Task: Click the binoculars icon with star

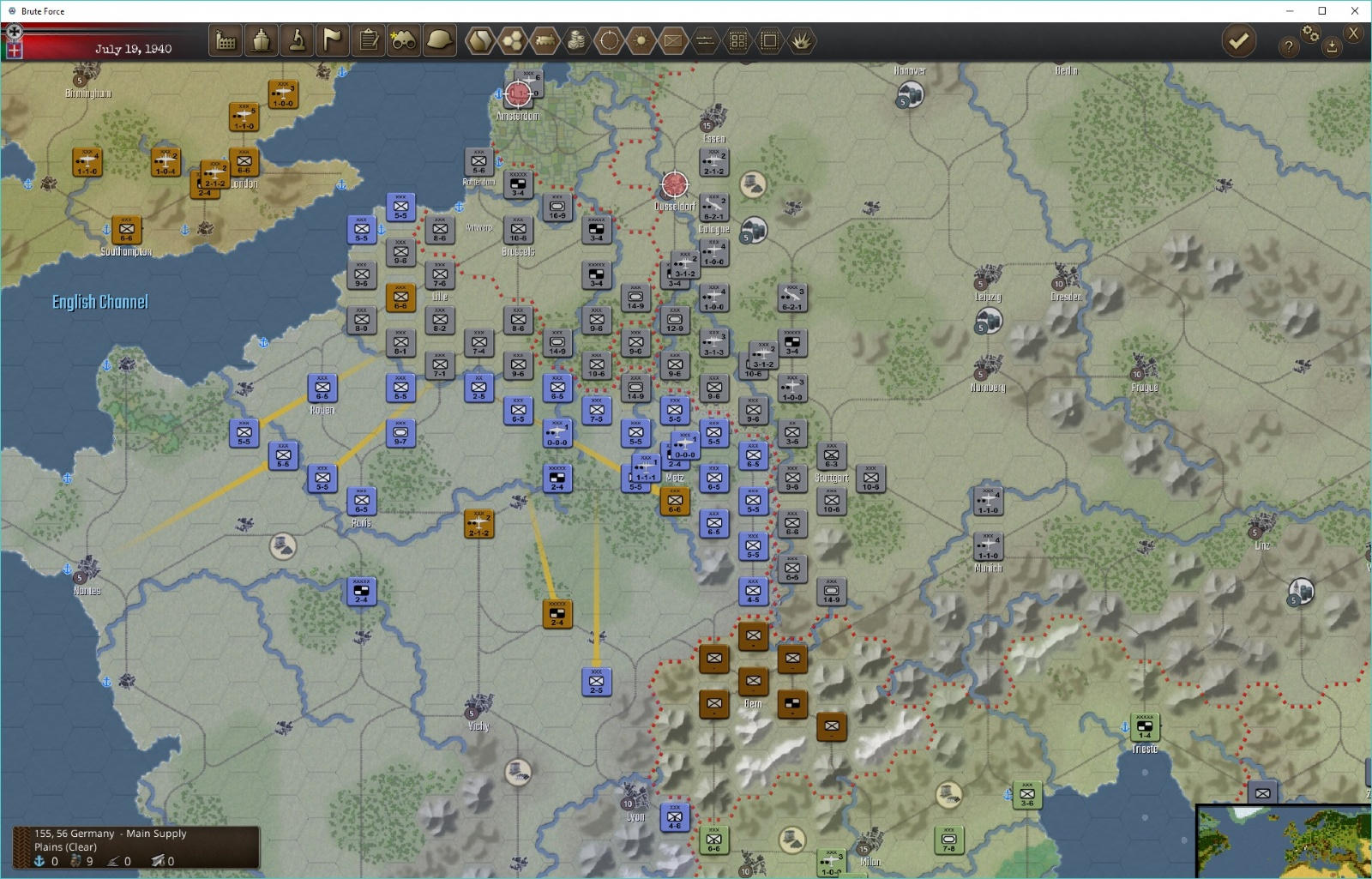Action: pyautogui.click(x=404, y=40)
